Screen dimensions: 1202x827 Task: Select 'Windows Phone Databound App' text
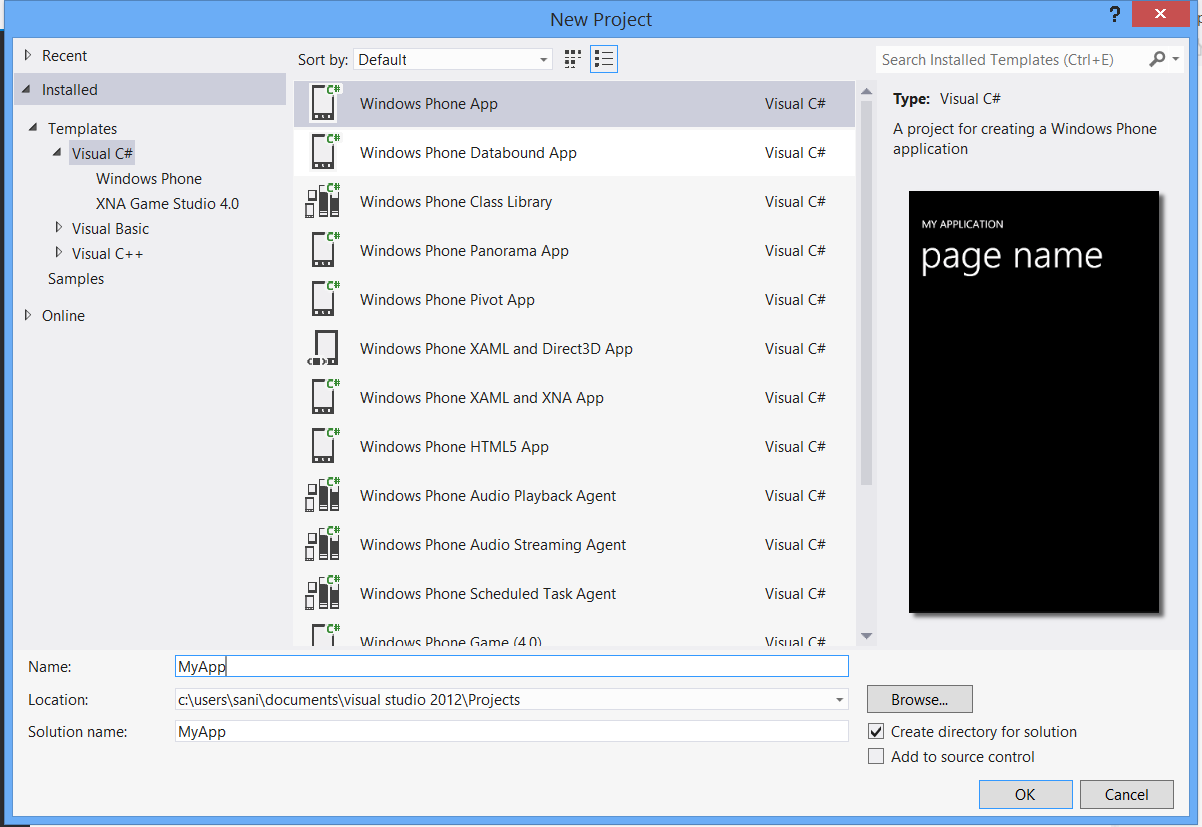pyautogui.click(x=468, y=153)
